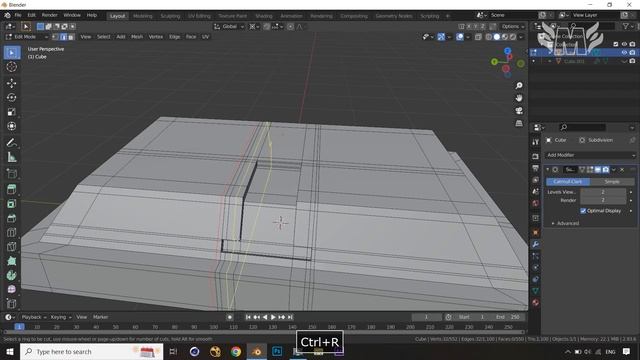Select the Bevel tool

(11, 218)
